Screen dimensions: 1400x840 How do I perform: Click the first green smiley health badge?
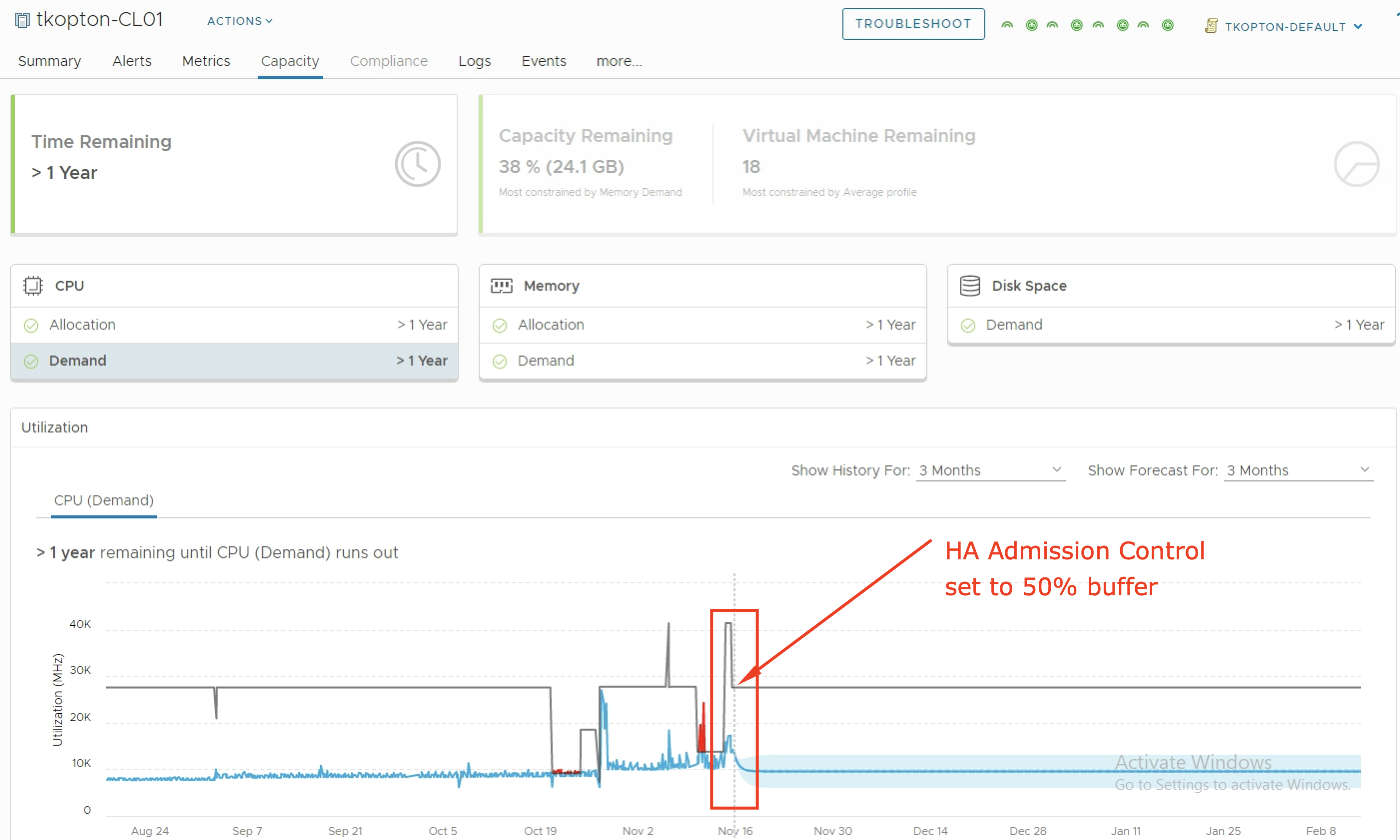pos(1031,25)
